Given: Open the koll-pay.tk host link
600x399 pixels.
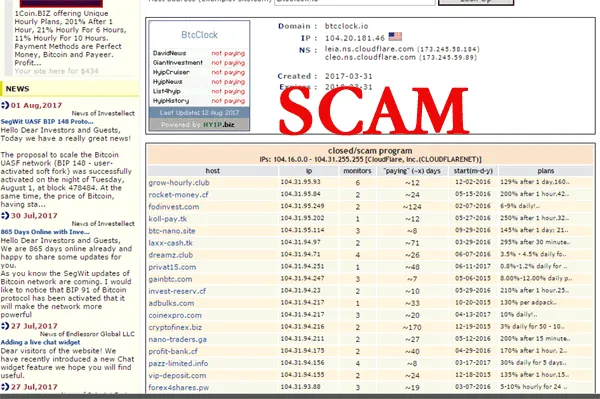Looking at the screenshot, I should pyautogui.click(x=168, y=219).
